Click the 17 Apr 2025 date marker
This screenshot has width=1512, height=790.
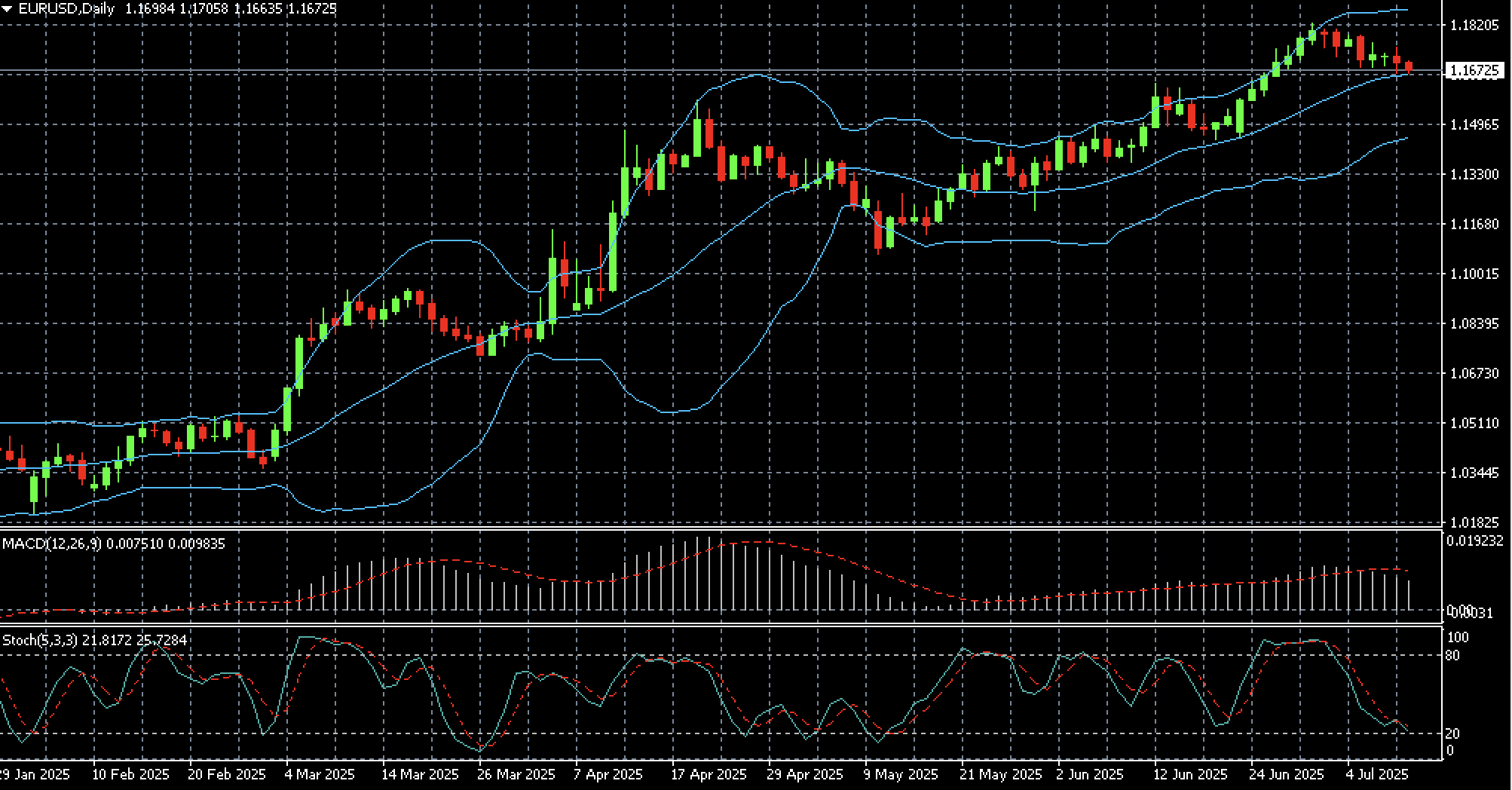click(x=709, y=774)
